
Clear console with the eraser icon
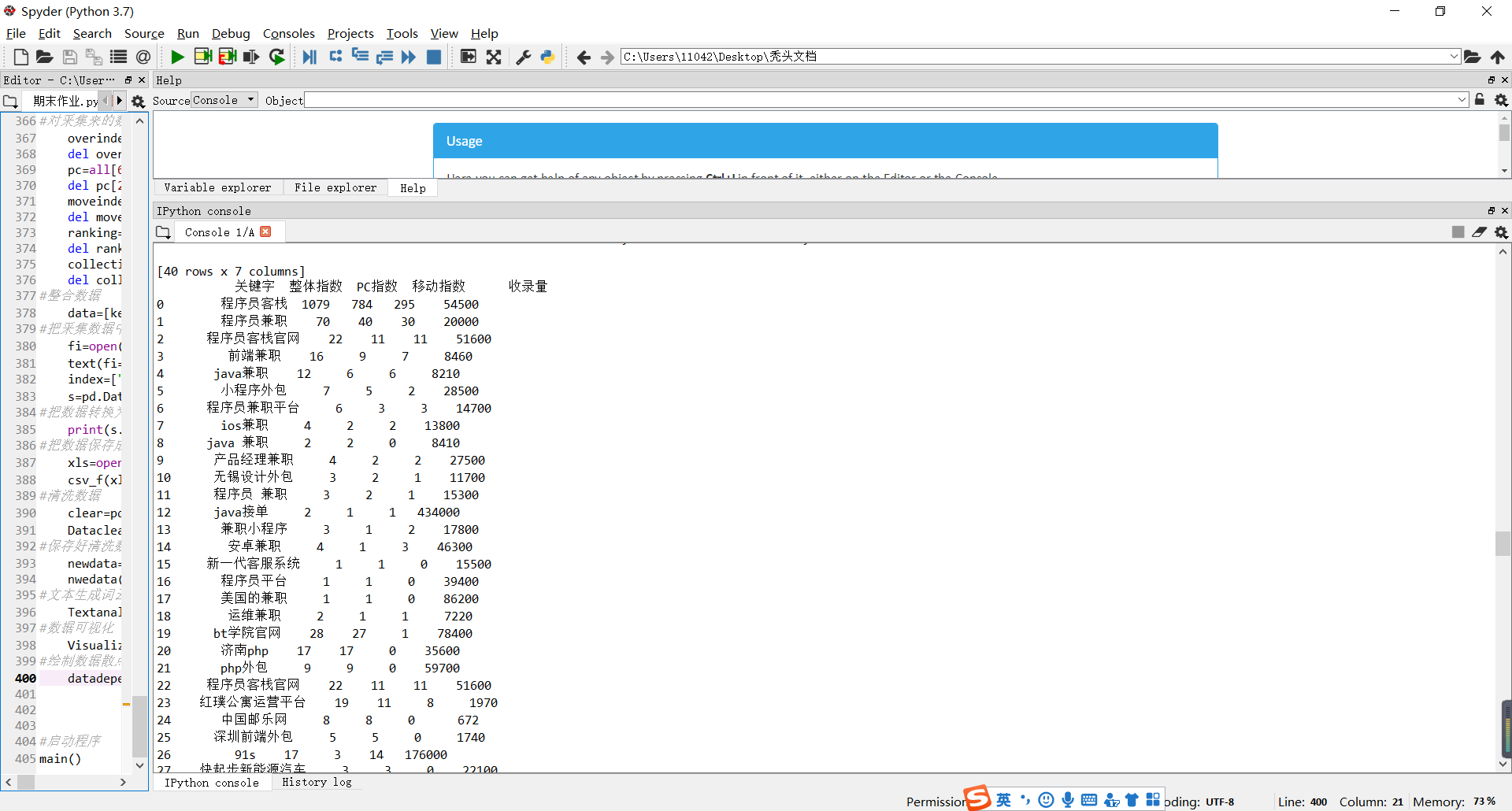pos(1480,232)
